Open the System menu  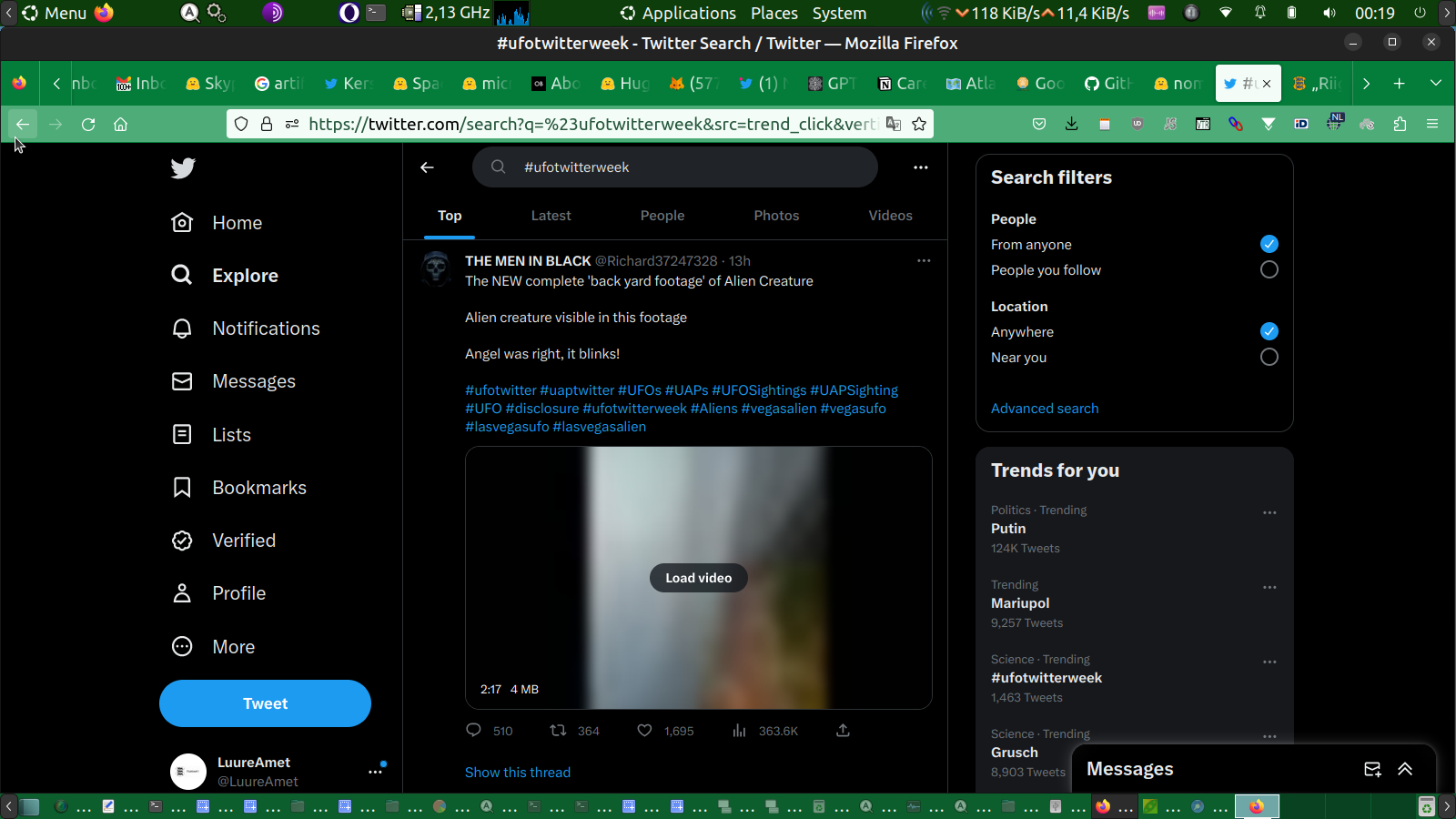[x=839, y=13]
